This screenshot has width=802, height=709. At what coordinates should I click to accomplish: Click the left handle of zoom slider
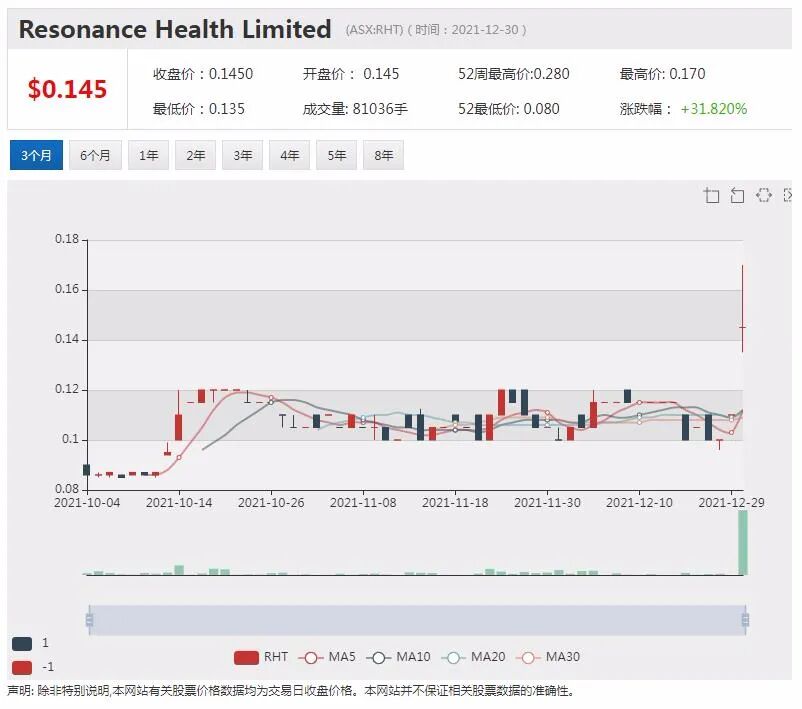90,620
